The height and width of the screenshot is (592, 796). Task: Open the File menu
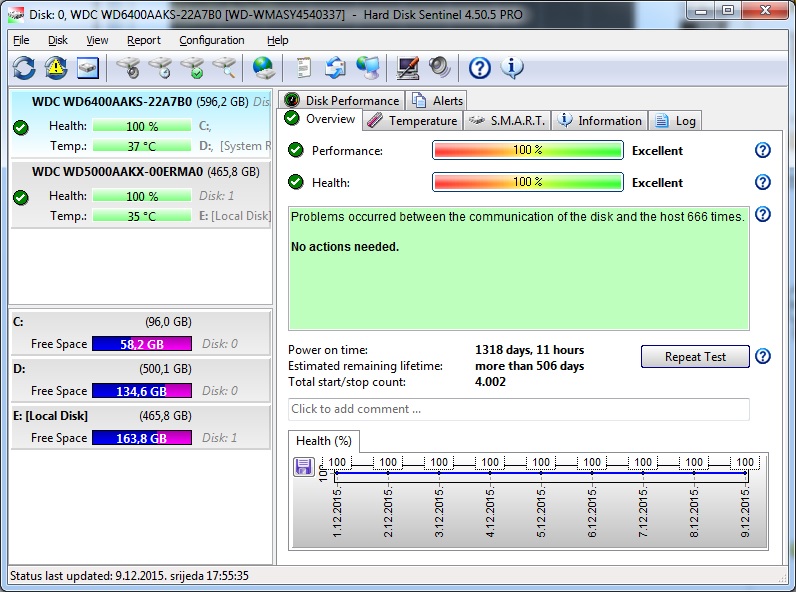[x=21, y=40]
